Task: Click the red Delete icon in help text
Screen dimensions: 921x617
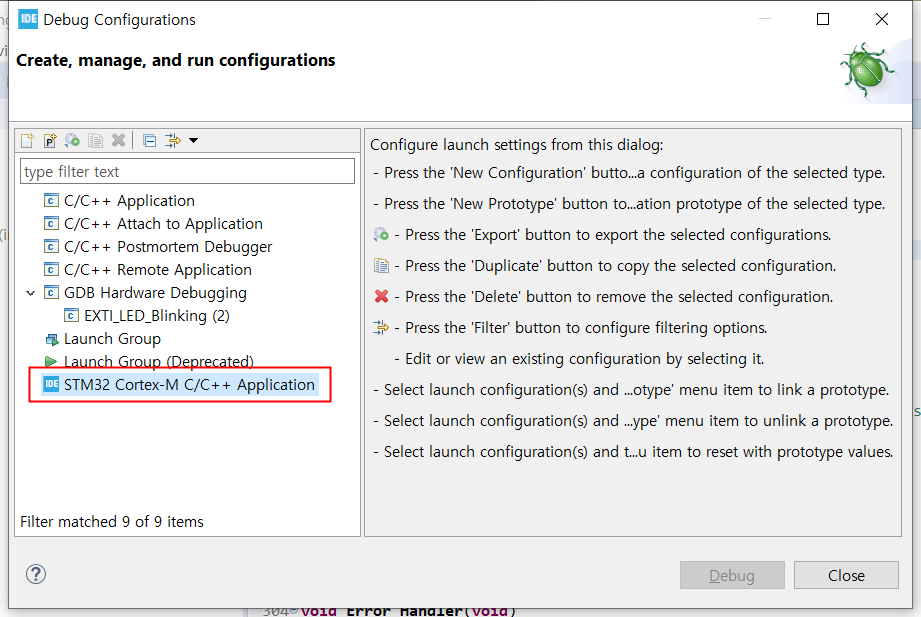Action: [x=381, y=296]
